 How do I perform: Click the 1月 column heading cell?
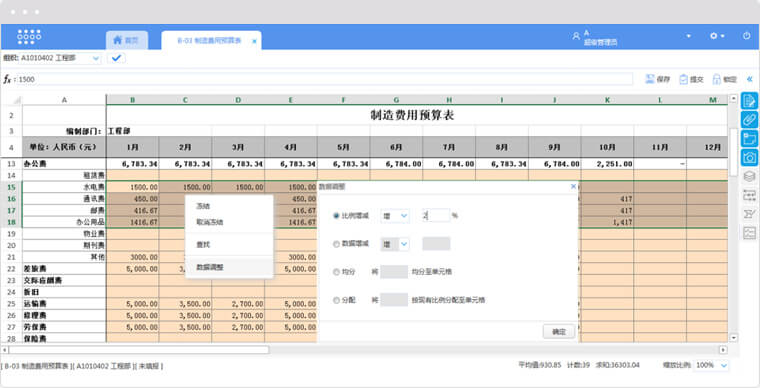(132, 147)
